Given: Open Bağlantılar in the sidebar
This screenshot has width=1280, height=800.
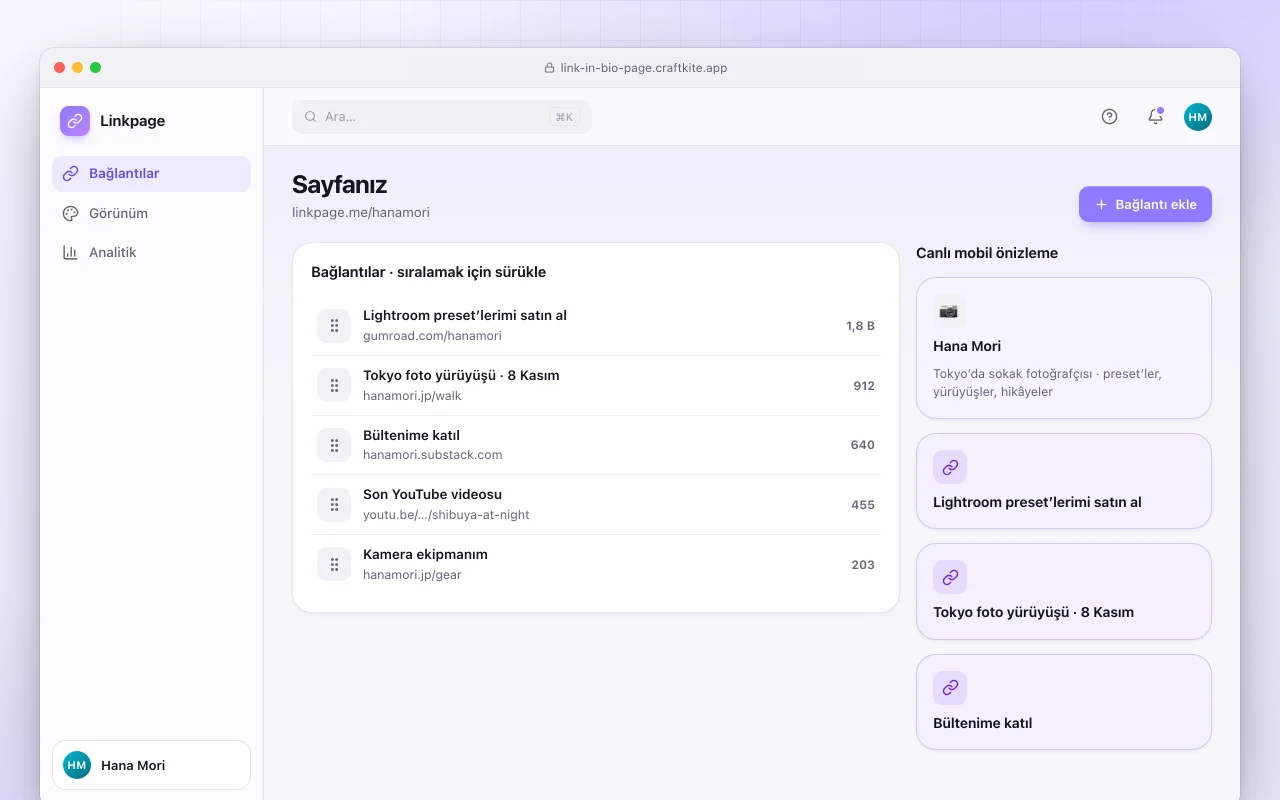Looking at the screenshot, I should pyautogui.click(x=151, y=174).
